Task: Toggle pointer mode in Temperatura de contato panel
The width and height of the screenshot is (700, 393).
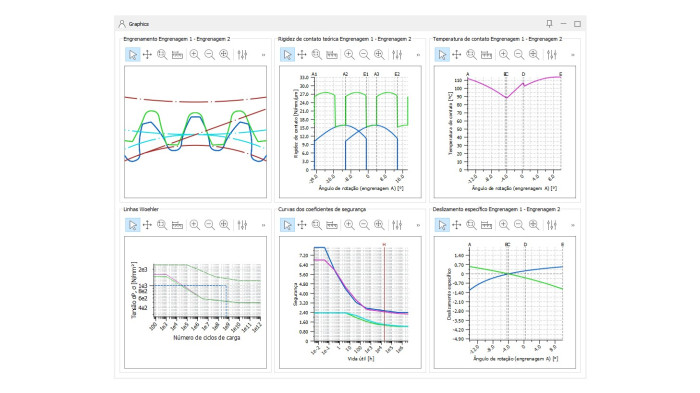Action: coord(442,54)
